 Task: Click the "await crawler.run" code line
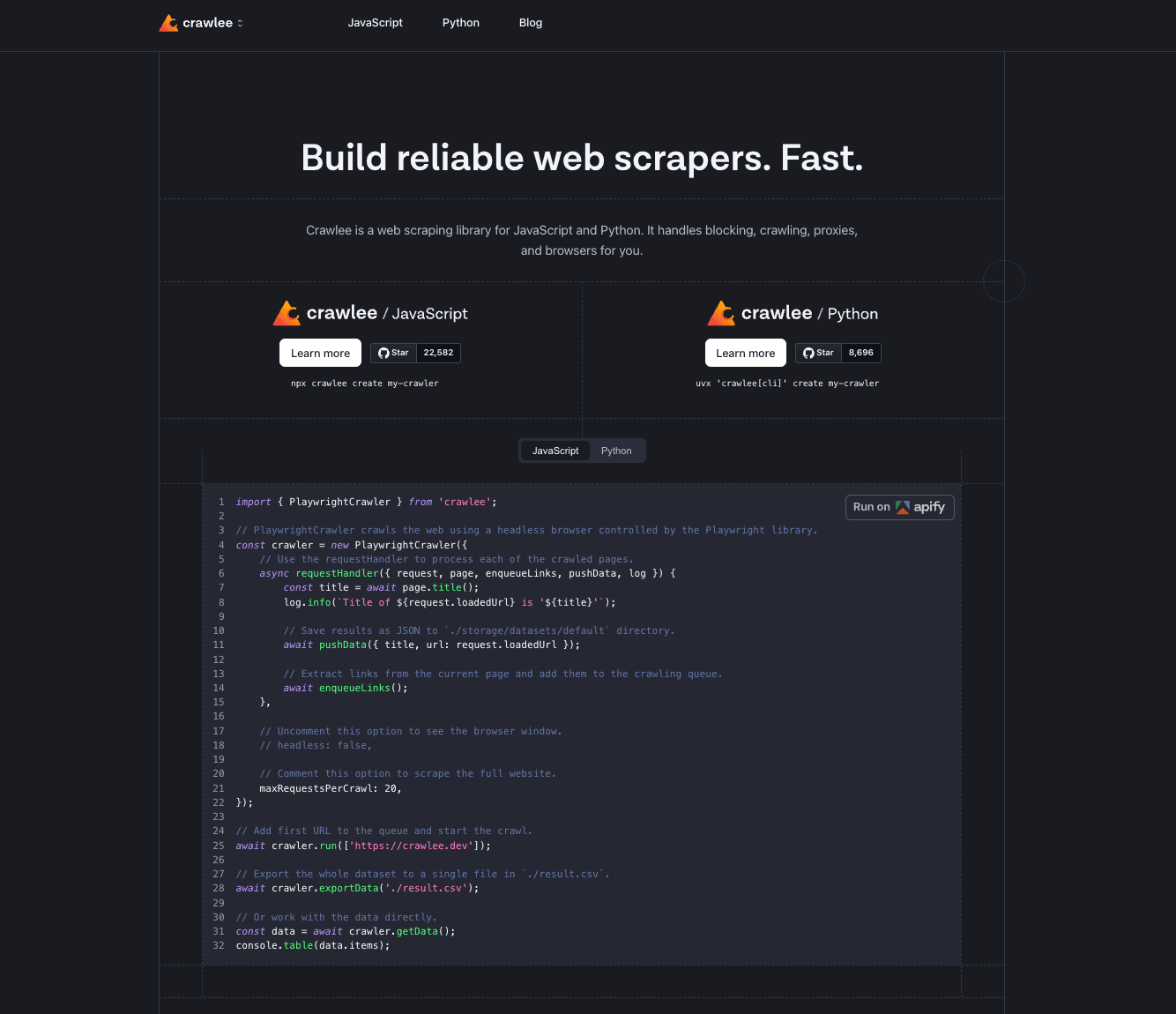pyautogui.click(x=363, y=846)
